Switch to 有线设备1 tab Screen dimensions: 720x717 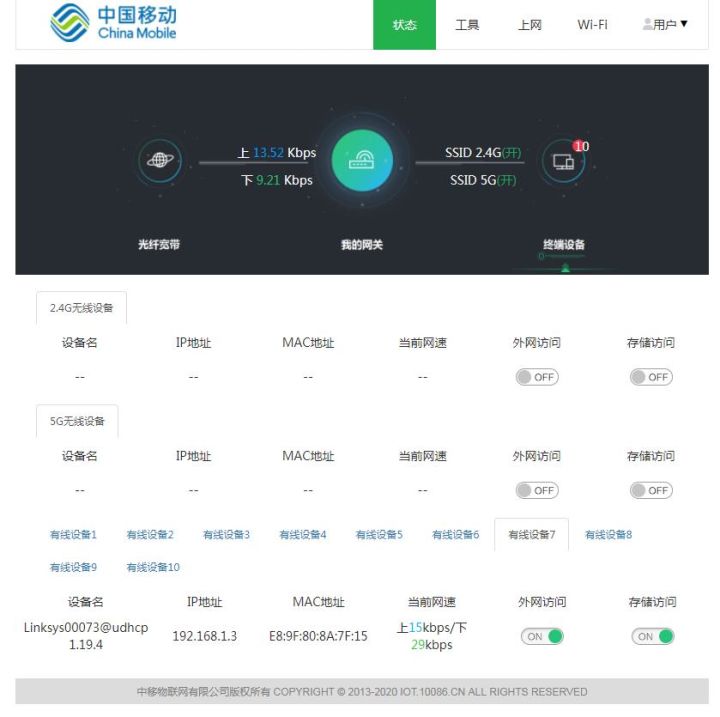pyautogui.click(x=73, y=535)
